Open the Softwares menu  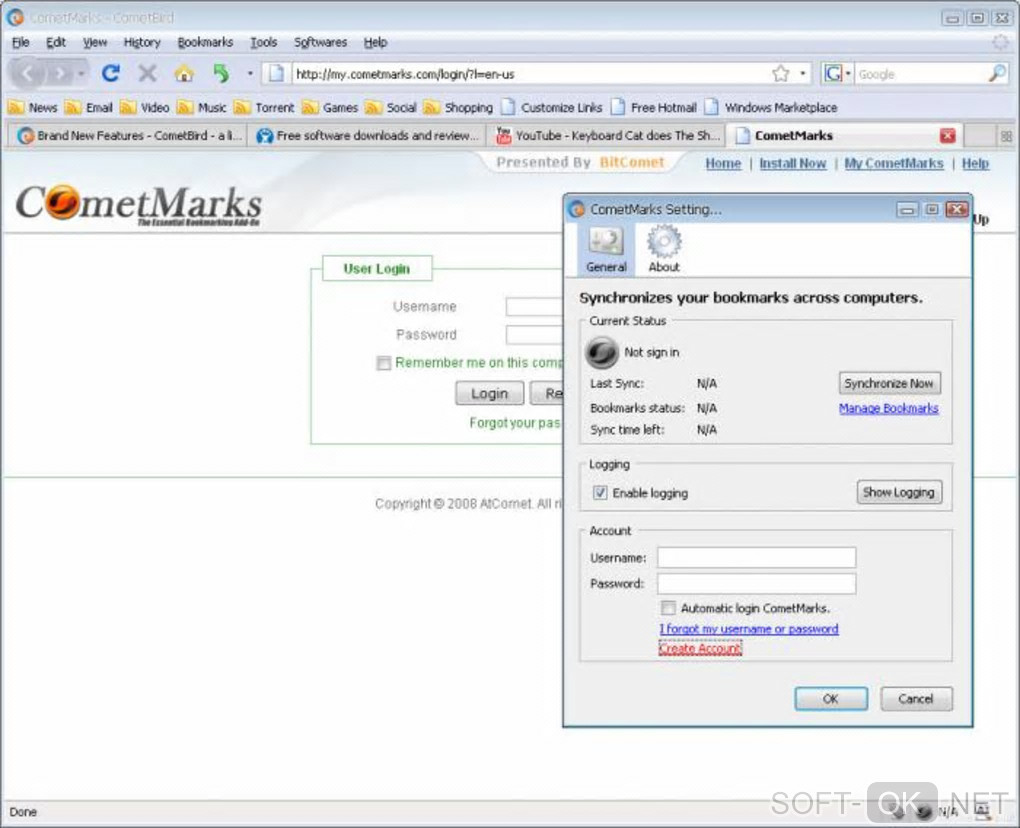click(x=320, y=42)
